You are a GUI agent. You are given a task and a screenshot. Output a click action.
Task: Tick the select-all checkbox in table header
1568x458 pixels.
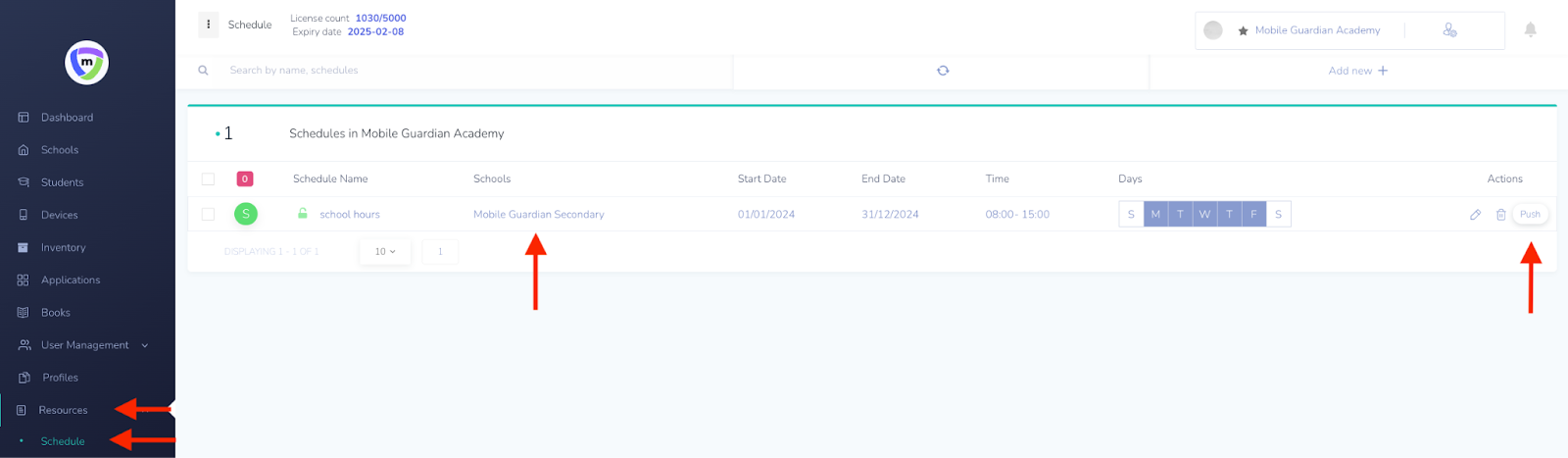pyautogui.click(x=208, y=179)
